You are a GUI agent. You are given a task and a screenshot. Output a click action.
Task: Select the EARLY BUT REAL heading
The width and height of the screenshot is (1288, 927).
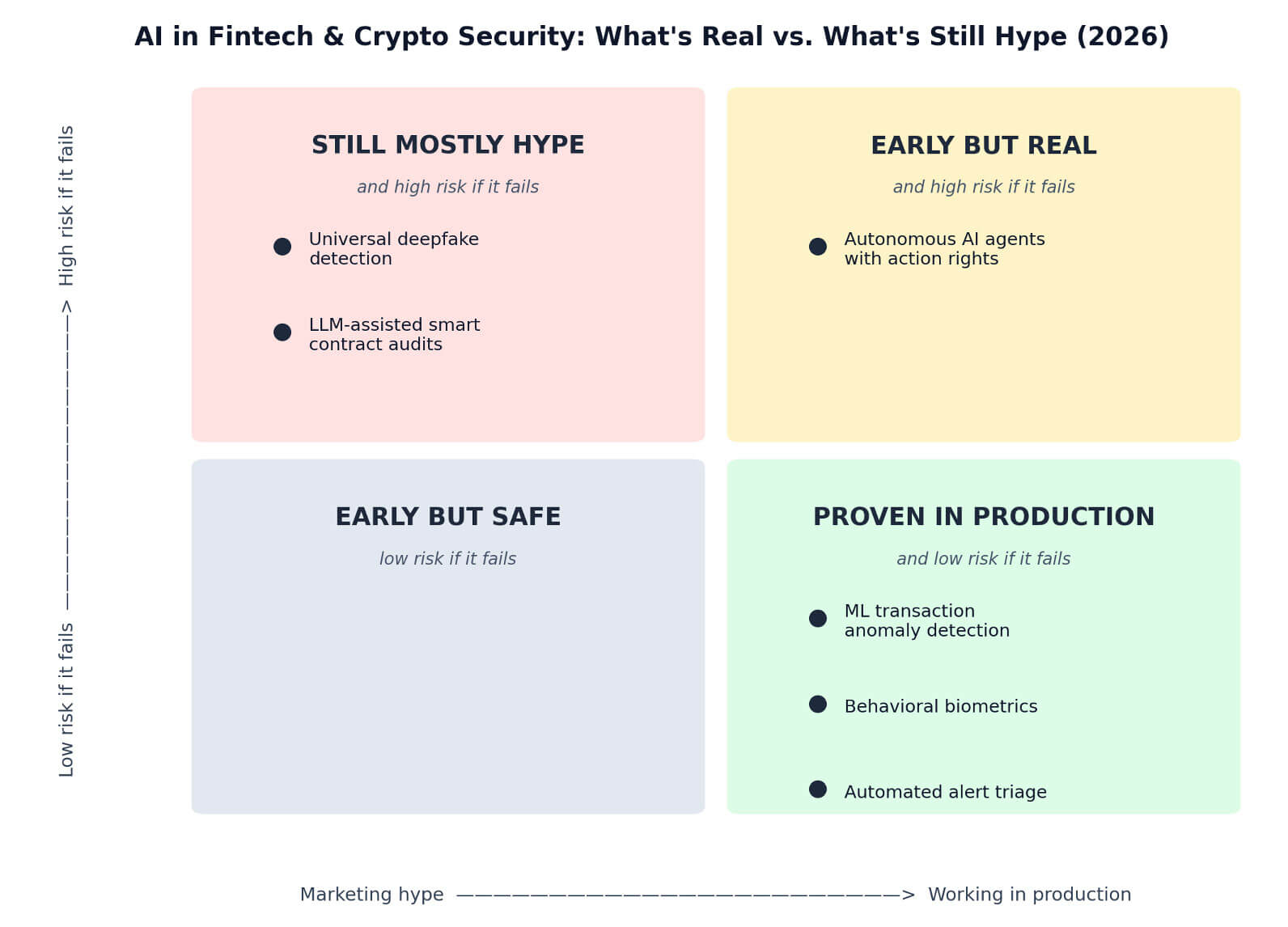point(984,146)
